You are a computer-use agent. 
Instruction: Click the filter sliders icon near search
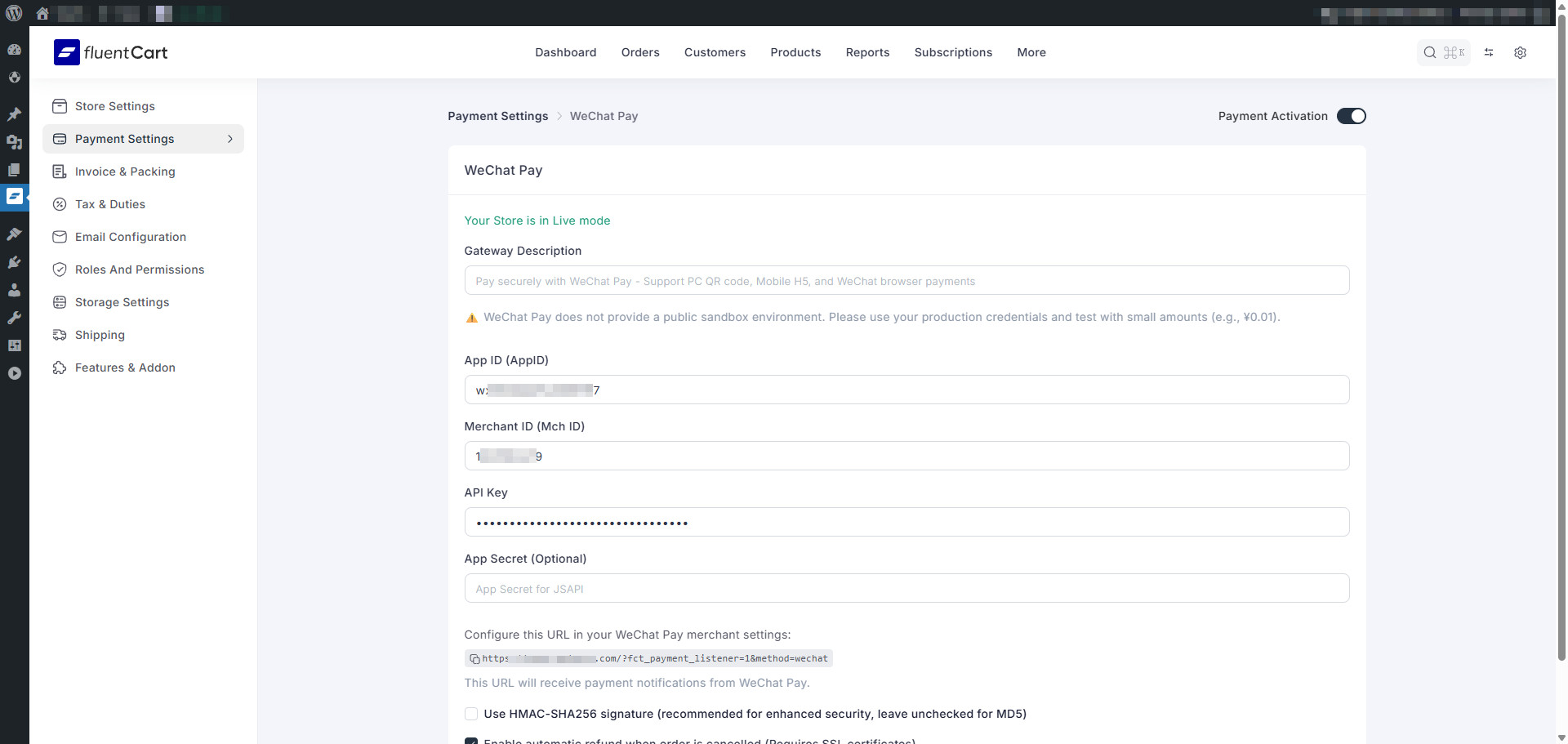pos(1488,52)
